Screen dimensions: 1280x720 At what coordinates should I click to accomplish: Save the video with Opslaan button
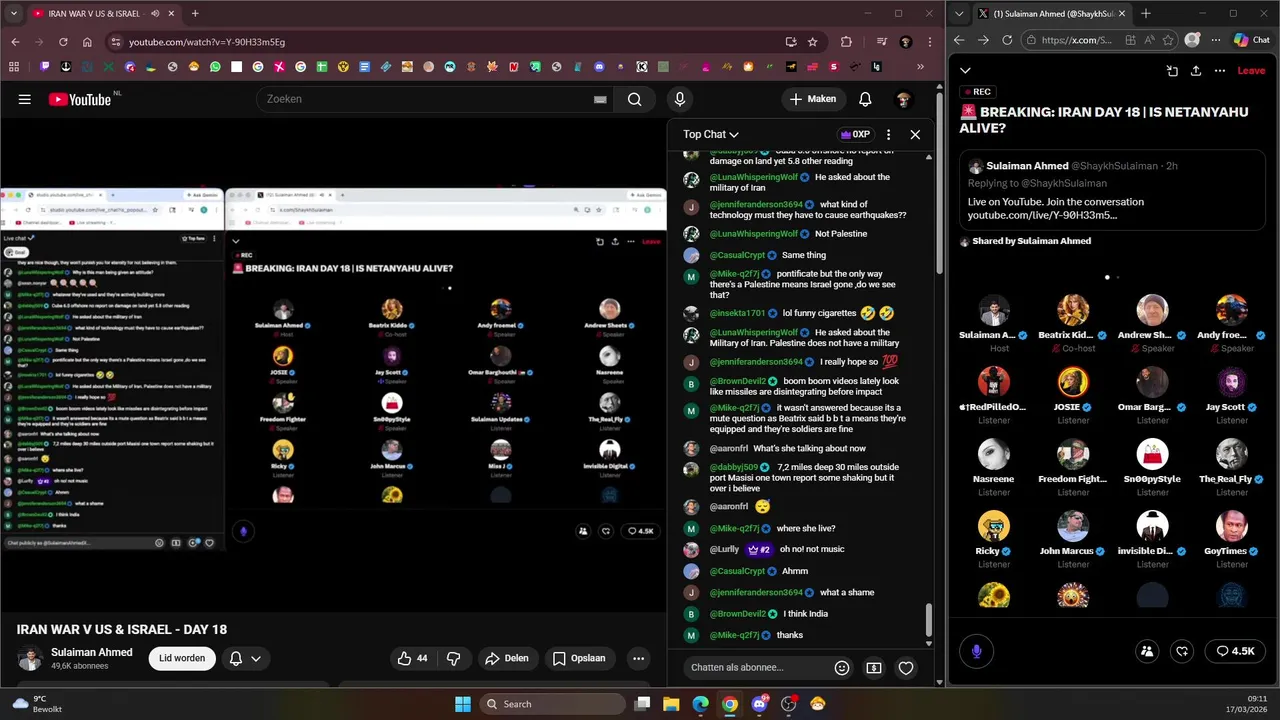(579, 658)
